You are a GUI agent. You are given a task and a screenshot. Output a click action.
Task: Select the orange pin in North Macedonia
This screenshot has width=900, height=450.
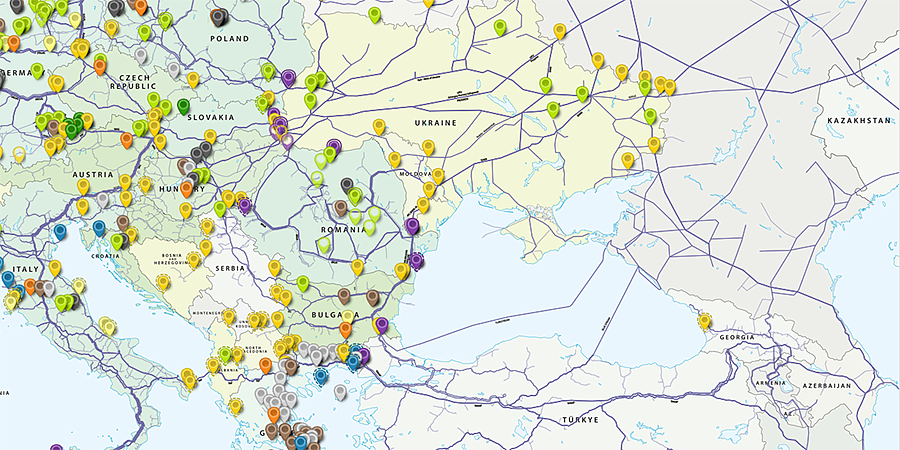pos(265,365)
